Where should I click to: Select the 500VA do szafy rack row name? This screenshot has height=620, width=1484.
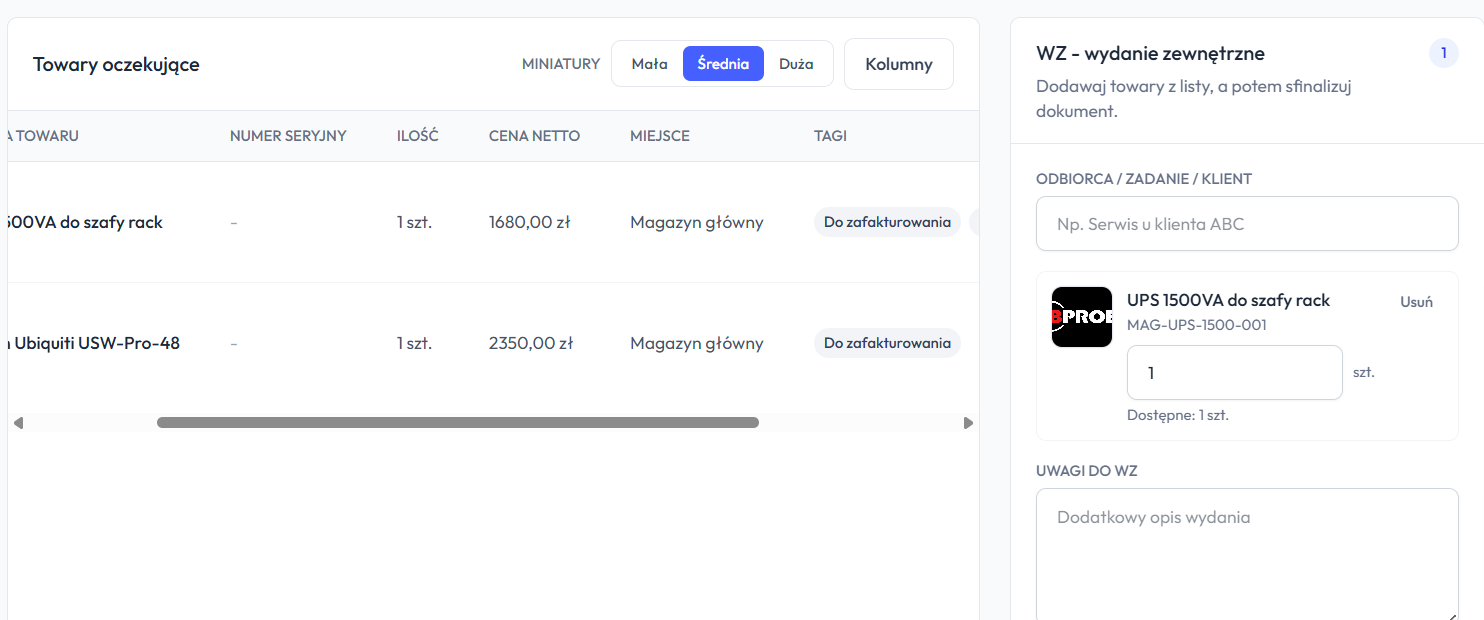[x=85, y=222]
